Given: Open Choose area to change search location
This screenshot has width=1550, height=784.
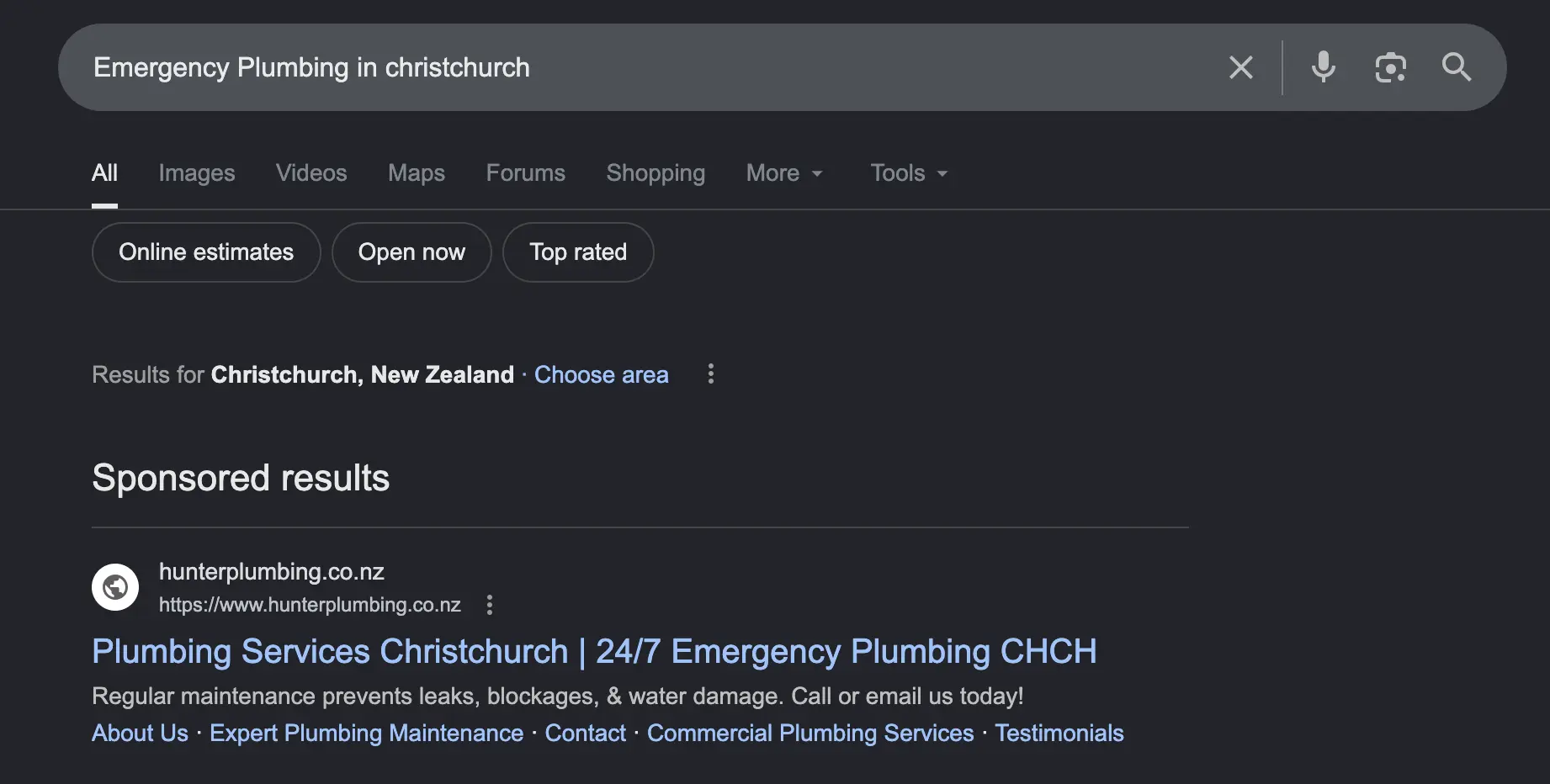Looking at the screenshot, I should pyautogui.click(x=601, y=374).
